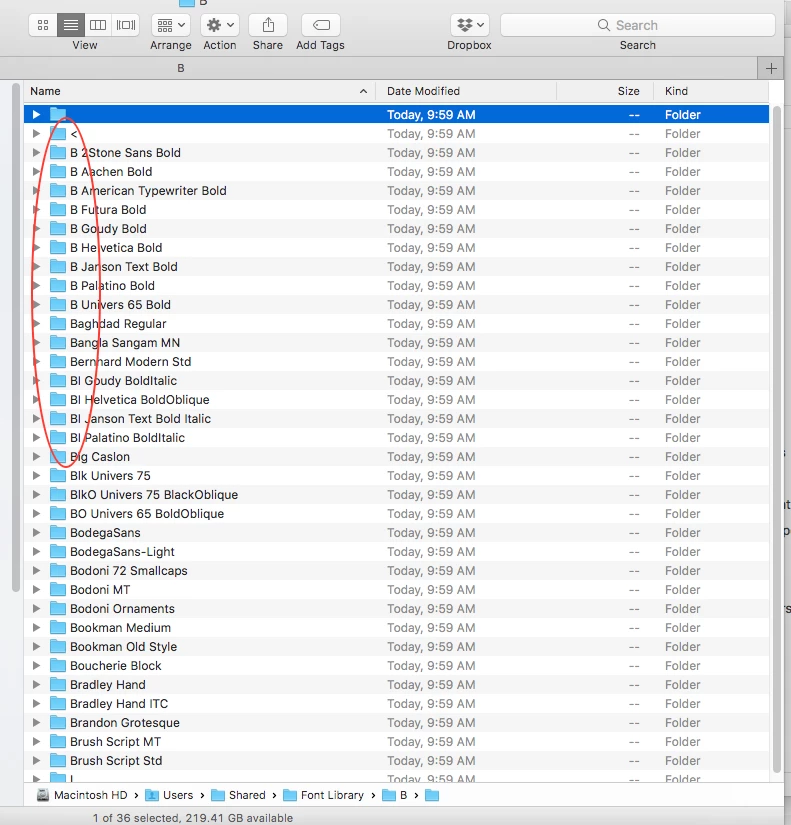Select Bradley Hand ITC folder icon
The height and width of the screenshot is (825, 791).
click(58, 703)
